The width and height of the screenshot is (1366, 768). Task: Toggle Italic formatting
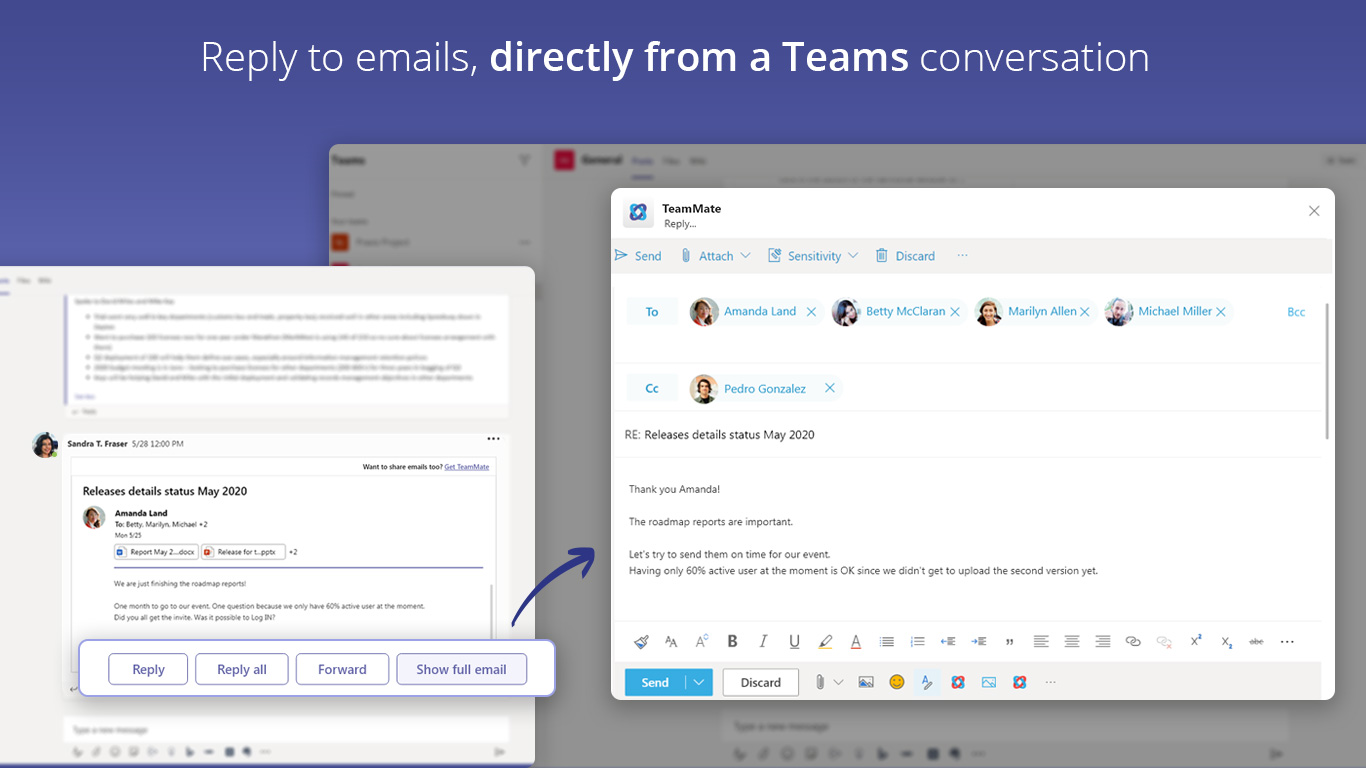coord(763,641)
